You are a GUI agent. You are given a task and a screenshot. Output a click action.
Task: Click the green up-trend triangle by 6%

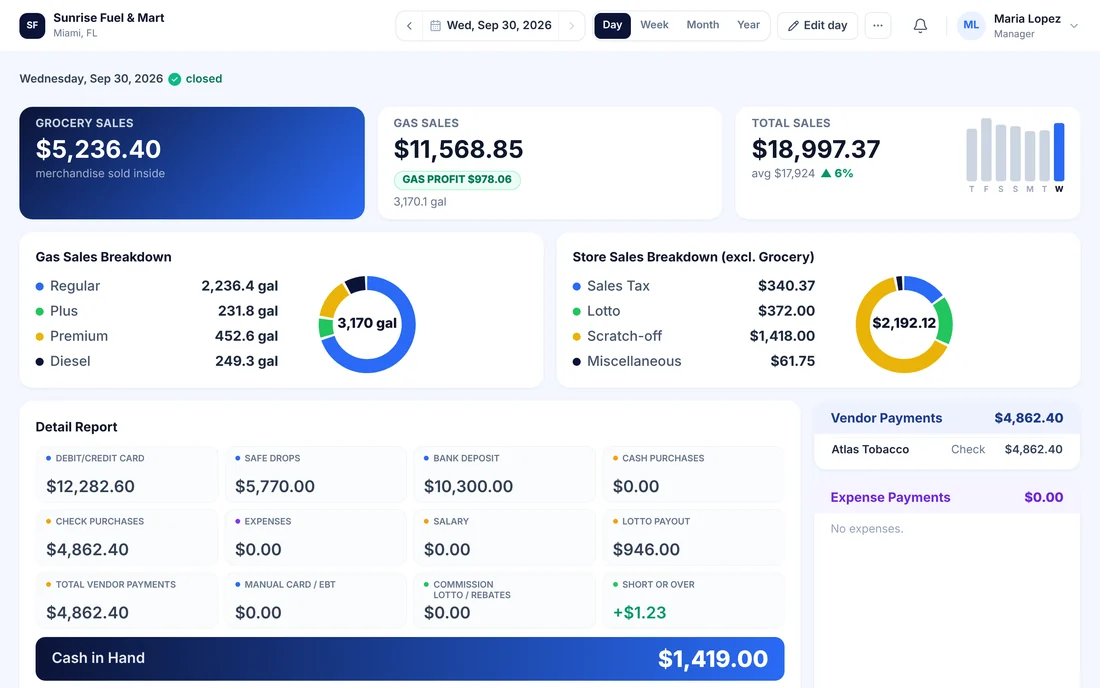[x=826, y=173]
